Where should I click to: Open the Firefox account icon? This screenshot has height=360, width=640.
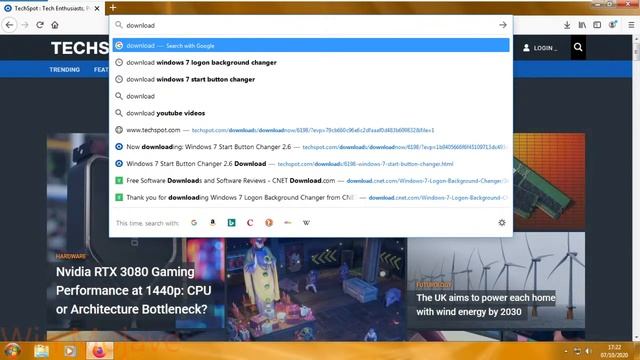point(612,25)
